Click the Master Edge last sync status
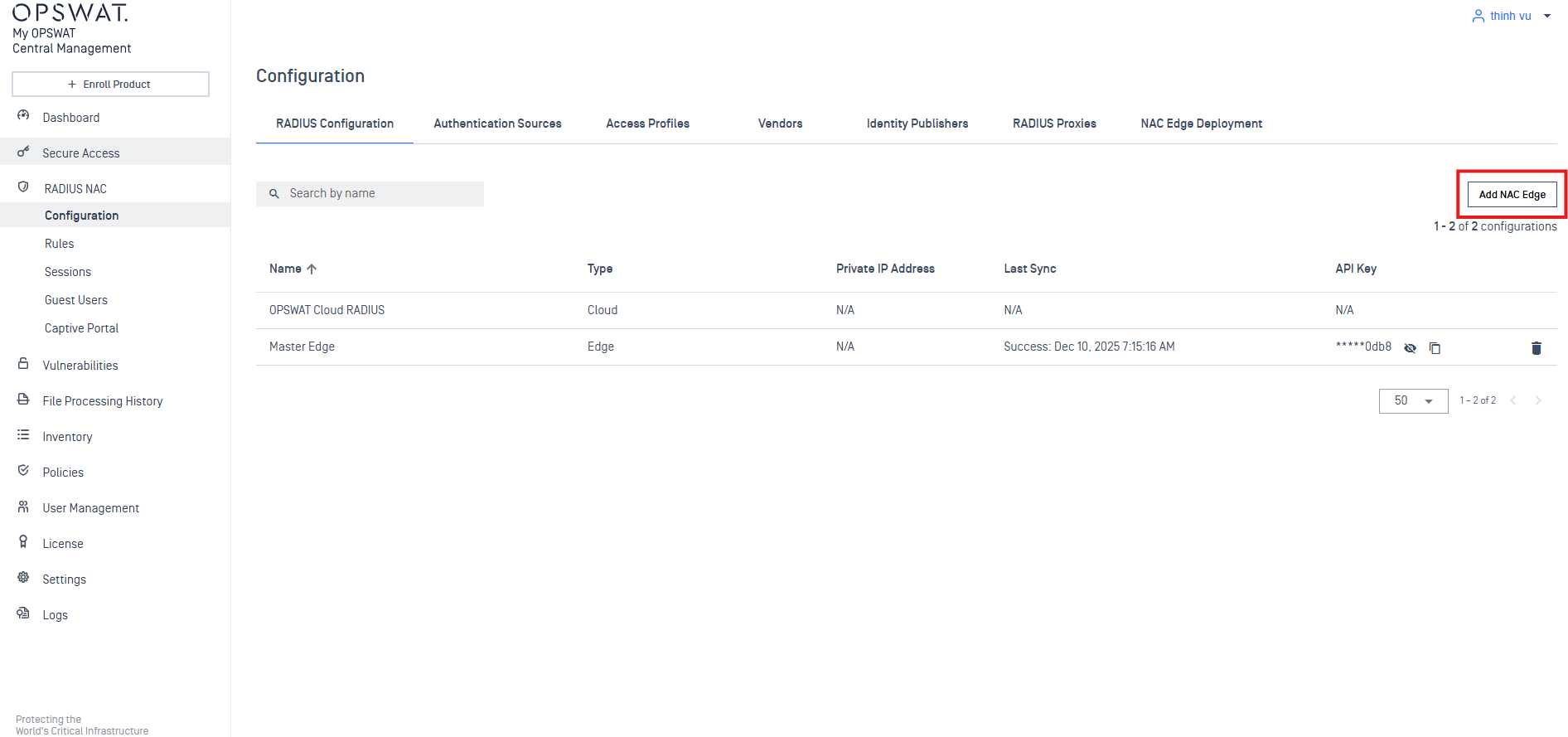The image size is (1568, 737). (x=1089, y=347)
